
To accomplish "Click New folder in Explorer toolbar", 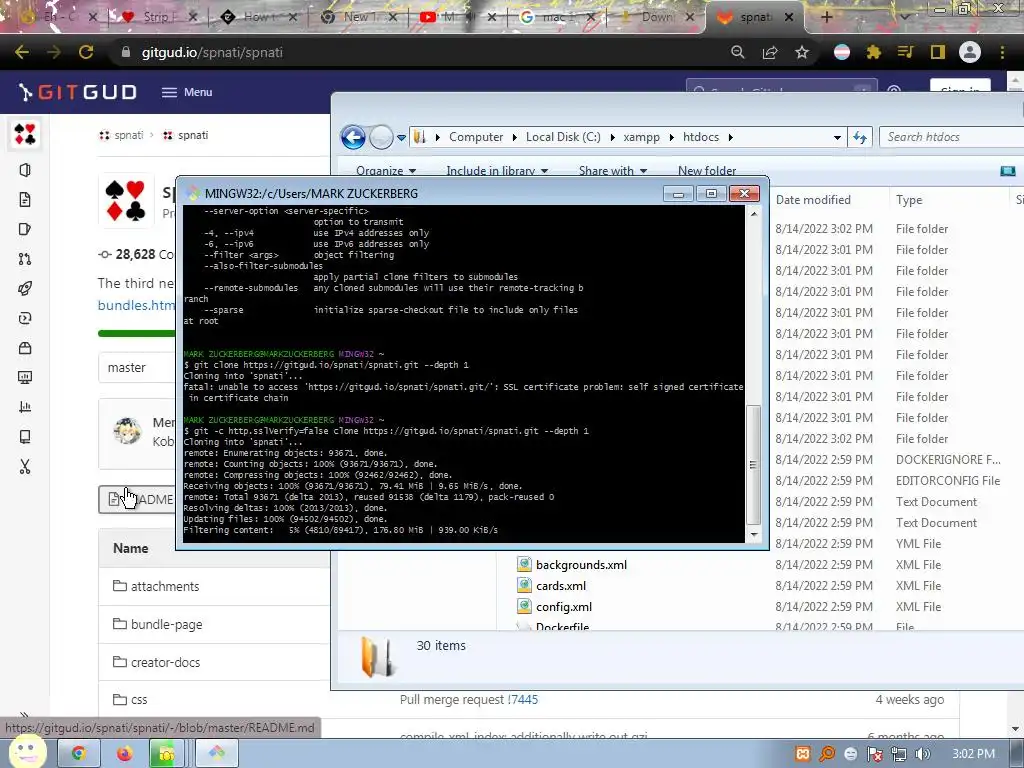I will click(707, 170).
